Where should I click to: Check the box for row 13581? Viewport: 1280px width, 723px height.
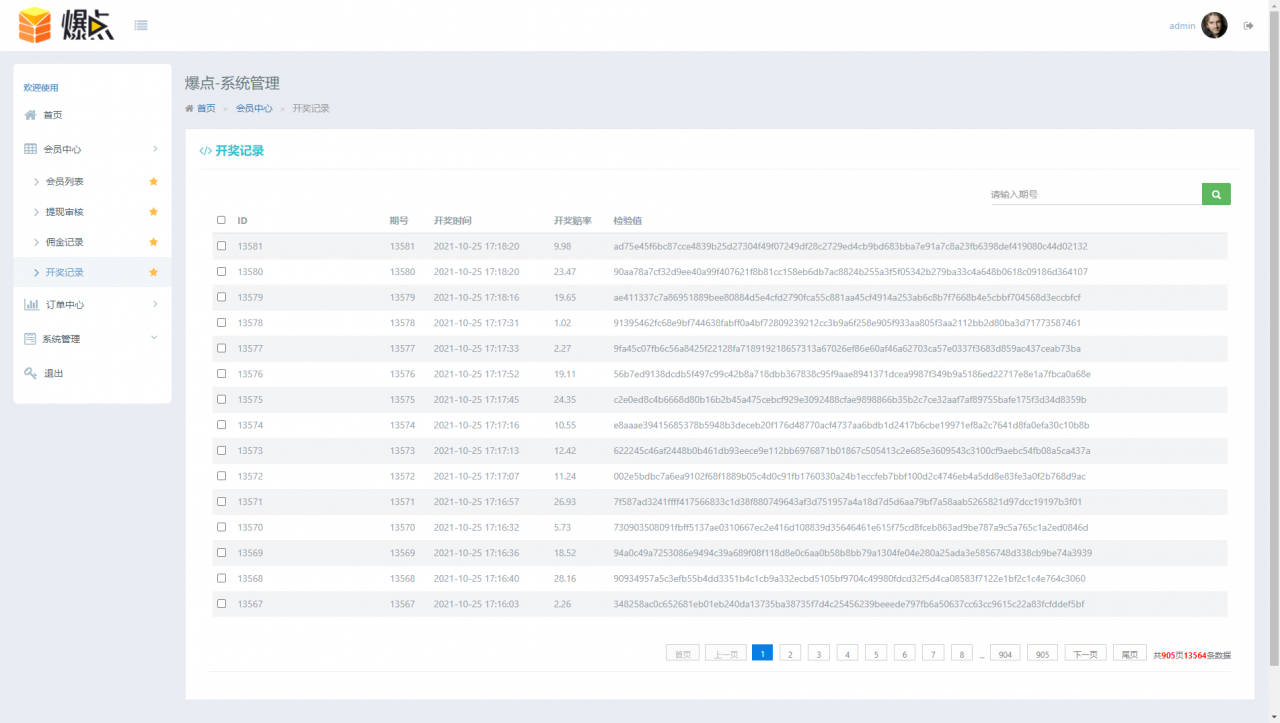(221, 246)
